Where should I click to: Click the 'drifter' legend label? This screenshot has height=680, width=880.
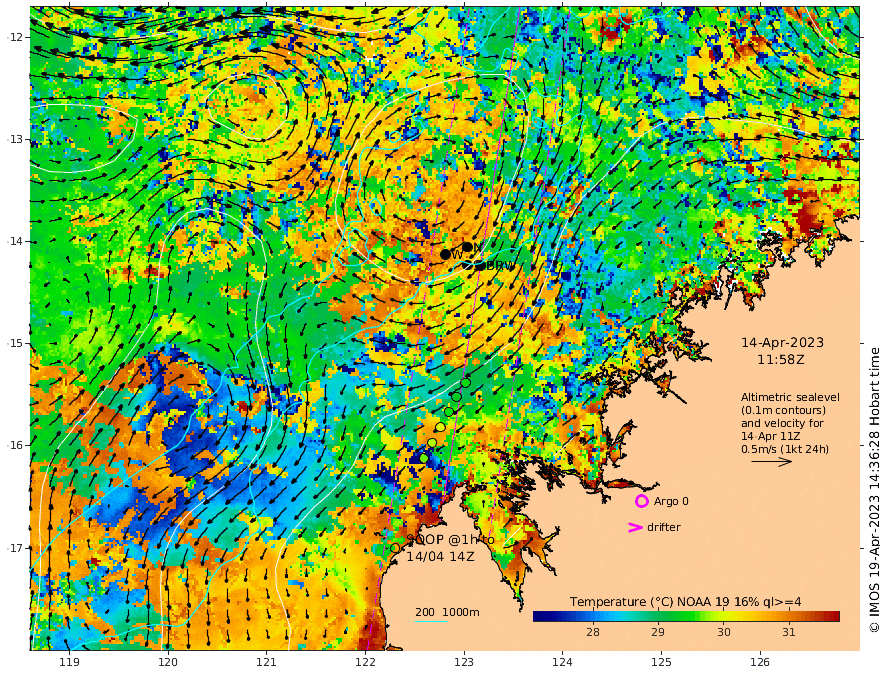click(x=663, y=527)
